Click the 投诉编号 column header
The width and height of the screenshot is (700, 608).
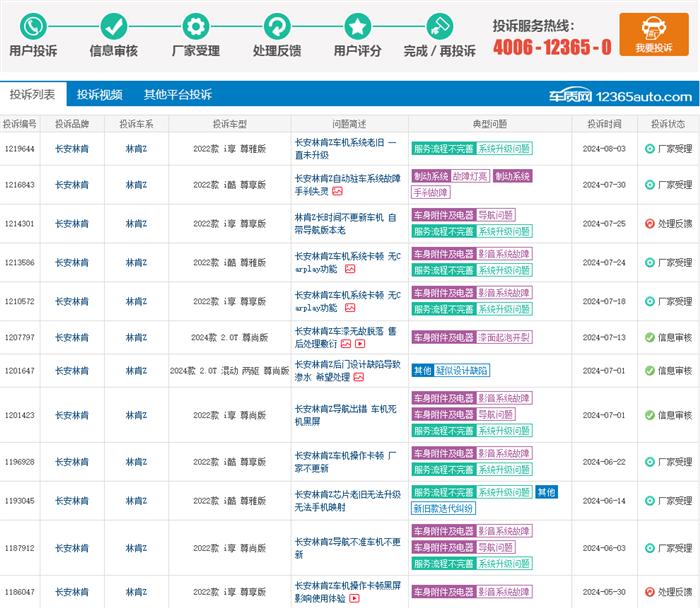(20, 124)
